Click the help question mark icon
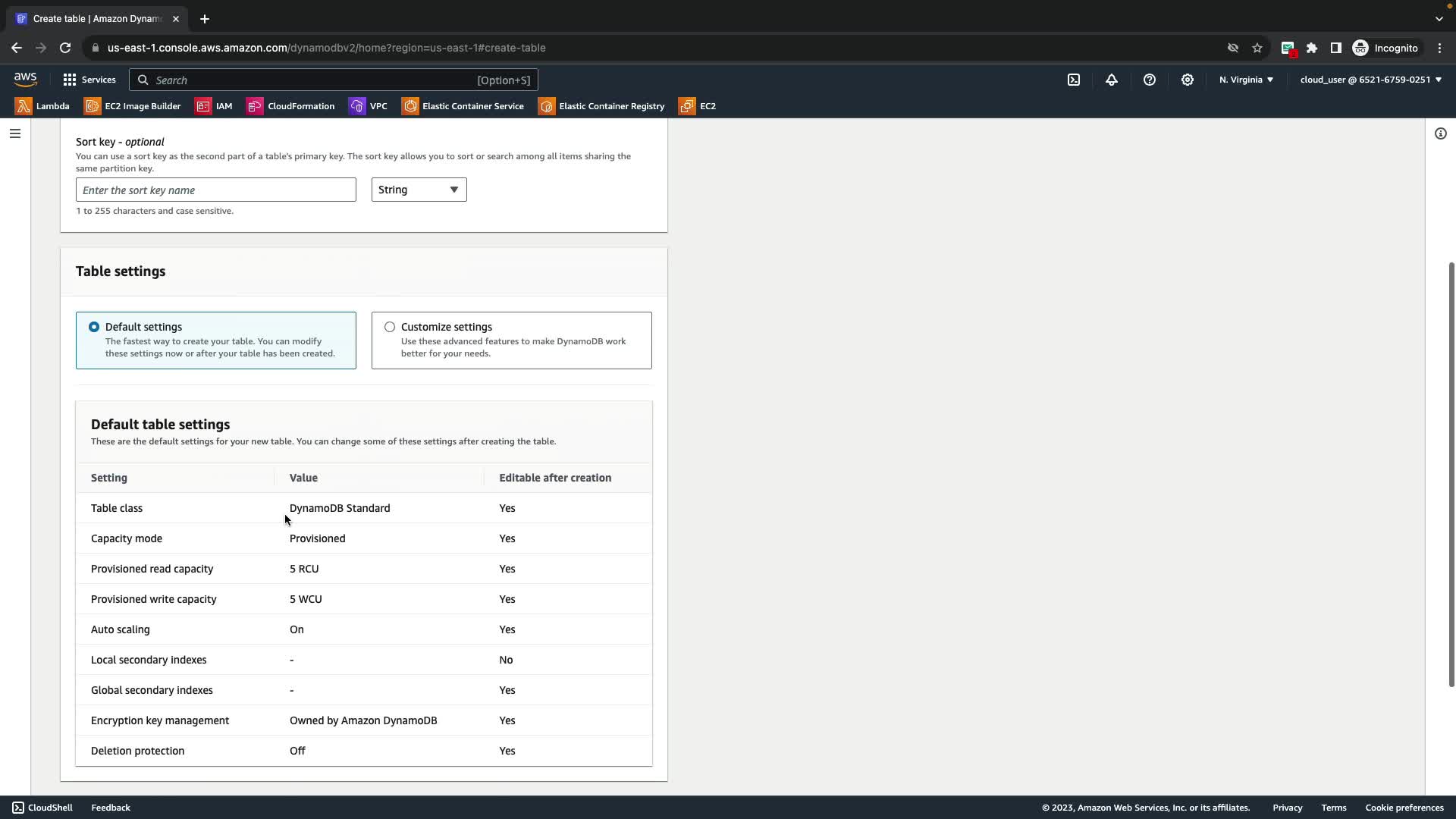 click(x=1150, y=80)
